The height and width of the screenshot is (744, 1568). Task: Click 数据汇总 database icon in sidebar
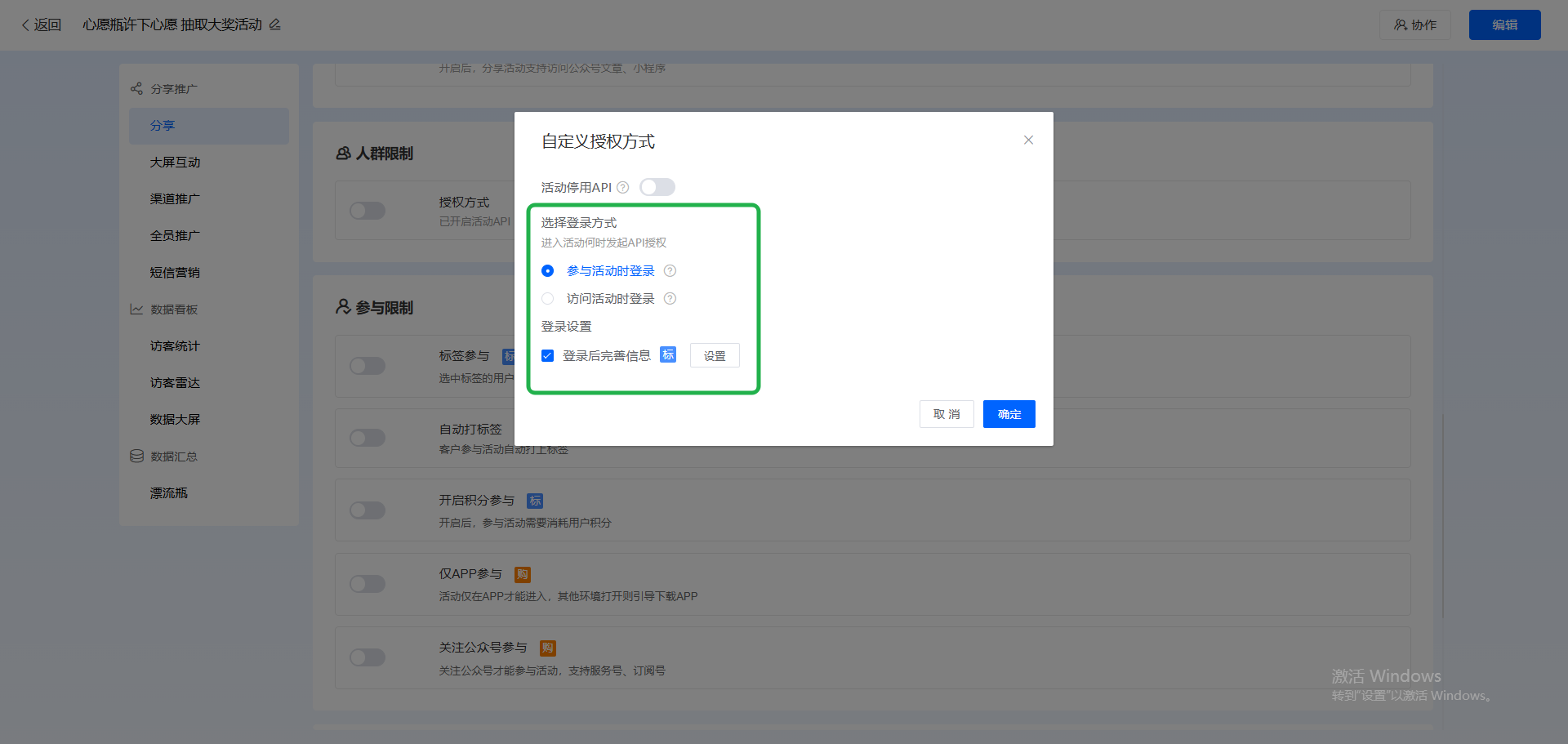tap(136, 456)
